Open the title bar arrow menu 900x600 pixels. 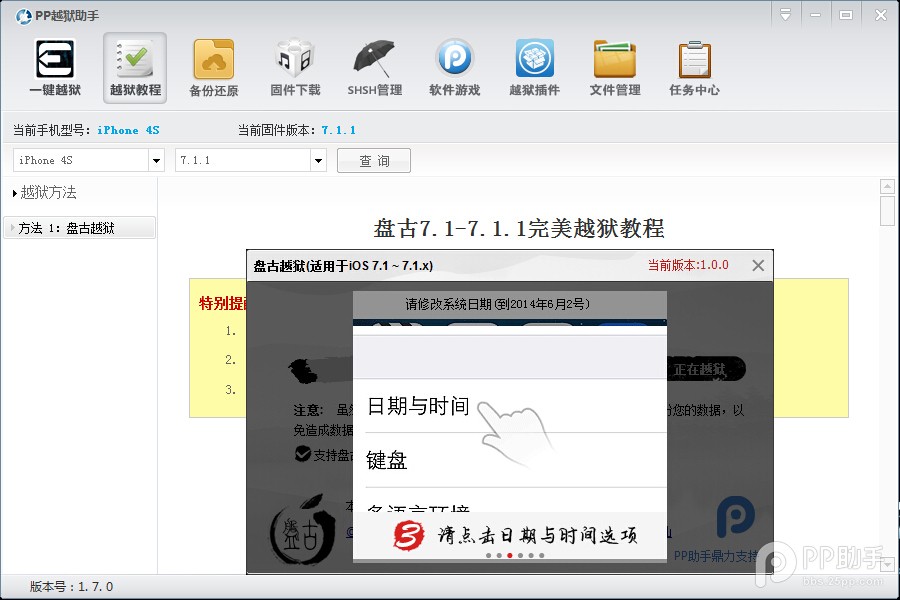tap(785, 14)
